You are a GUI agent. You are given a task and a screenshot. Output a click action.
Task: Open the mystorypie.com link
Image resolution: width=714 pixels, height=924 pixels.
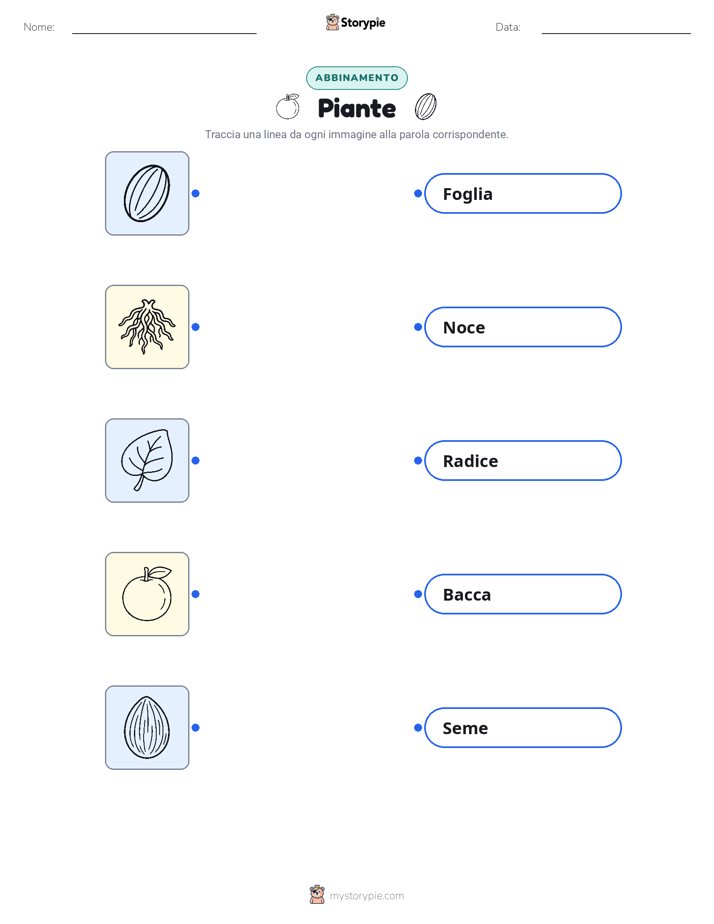(x=366, y=896)
